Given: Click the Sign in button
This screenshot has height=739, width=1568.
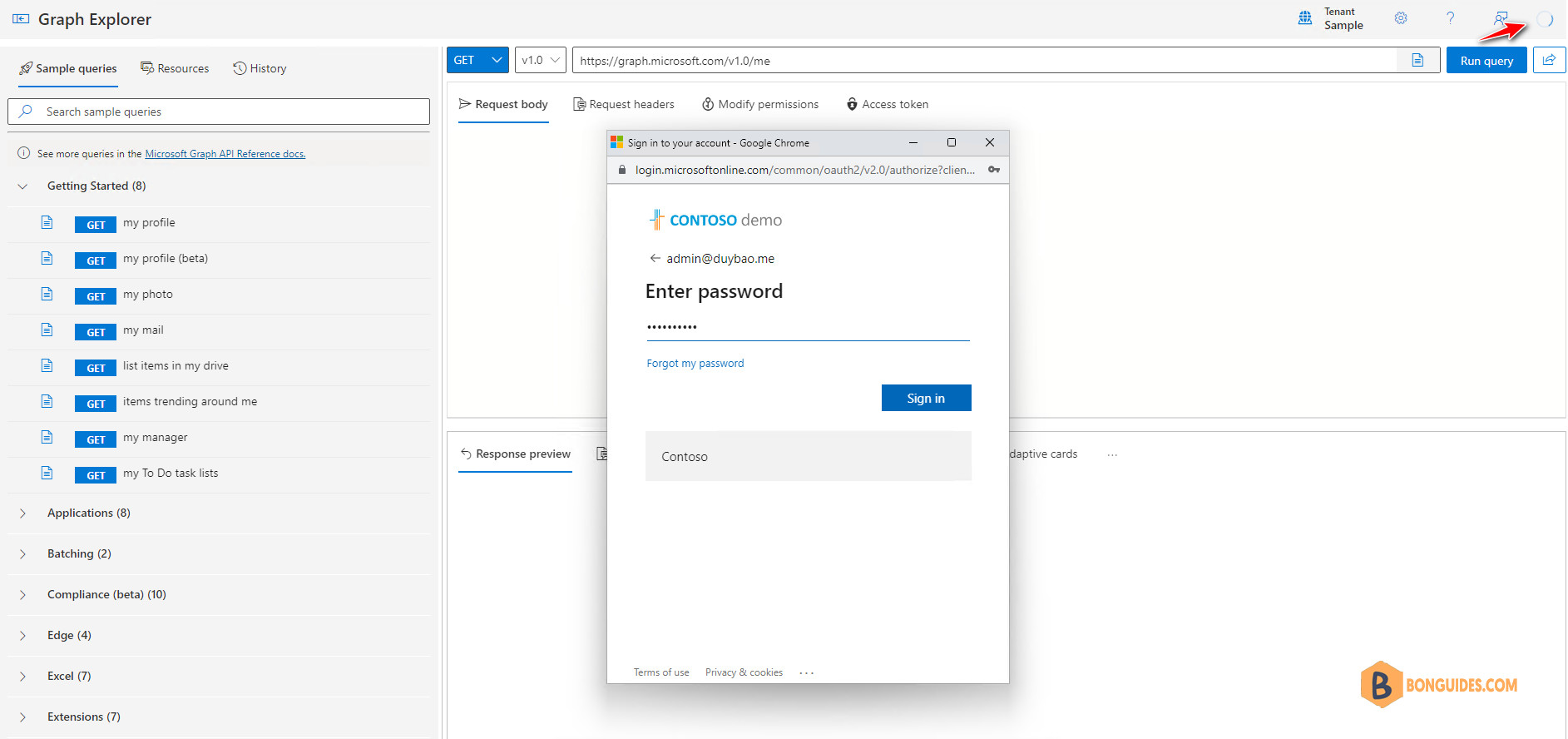Looking at the screenshot, I should pyautogui.click(x=926, y=398).
